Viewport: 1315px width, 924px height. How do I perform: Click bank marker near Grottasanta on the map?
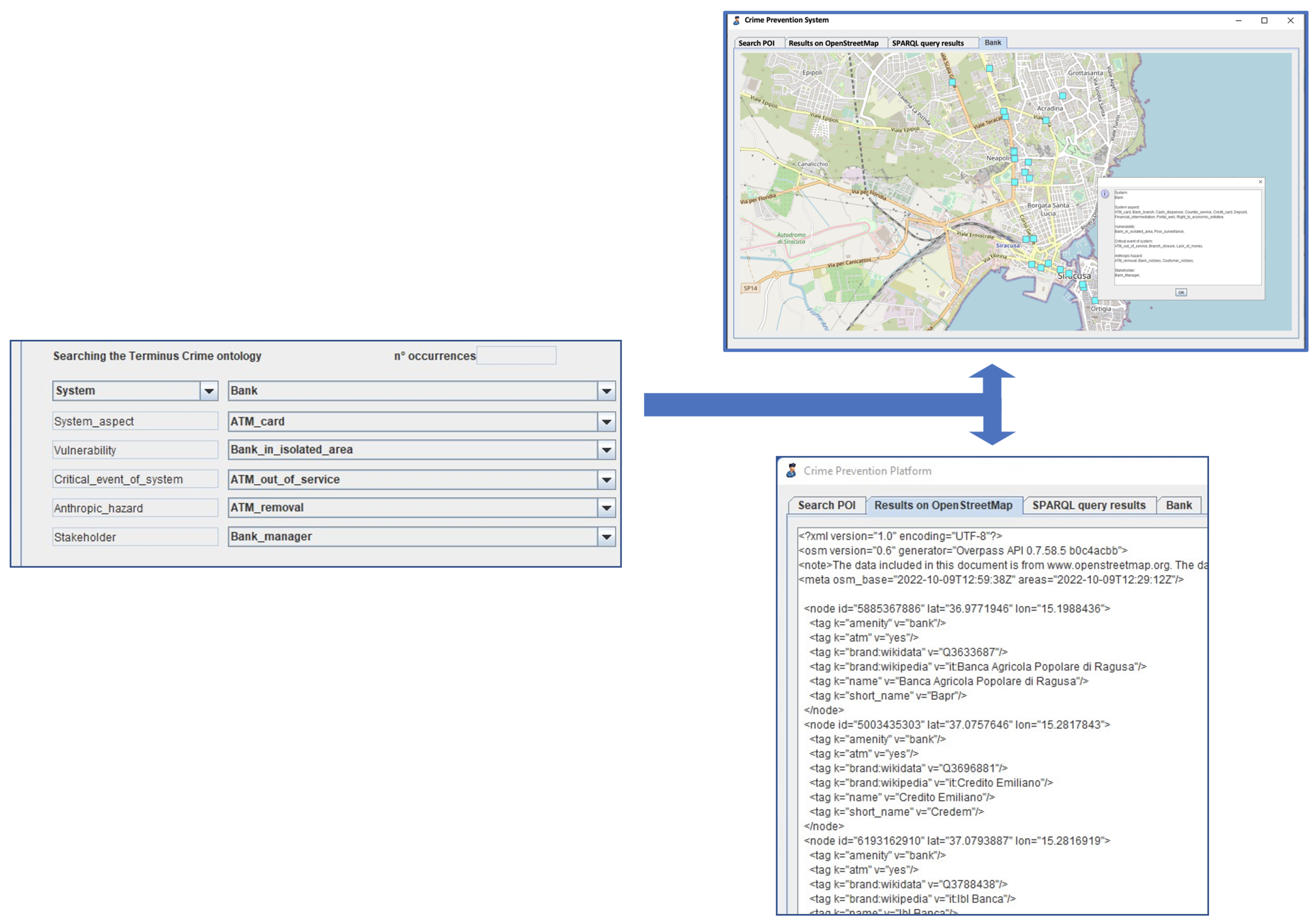(x=1063, y=95)
